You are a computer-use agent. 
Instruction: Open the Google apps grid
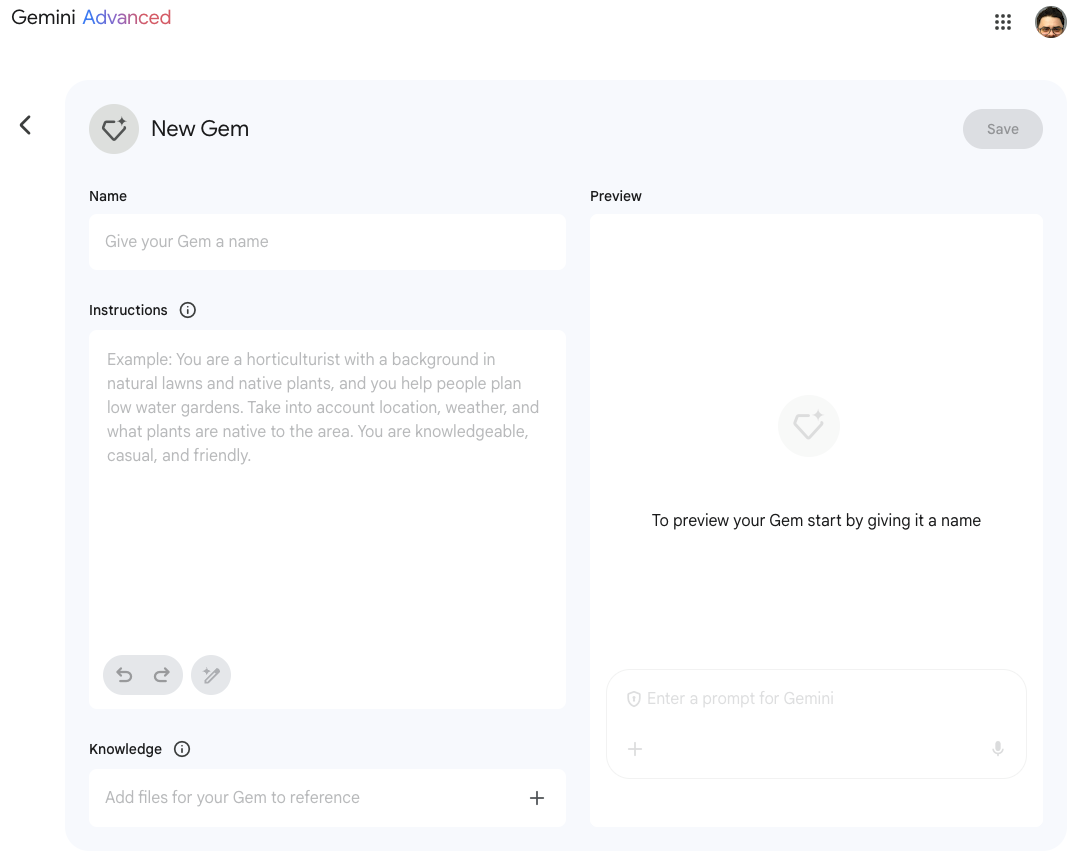click(1003, 22)
